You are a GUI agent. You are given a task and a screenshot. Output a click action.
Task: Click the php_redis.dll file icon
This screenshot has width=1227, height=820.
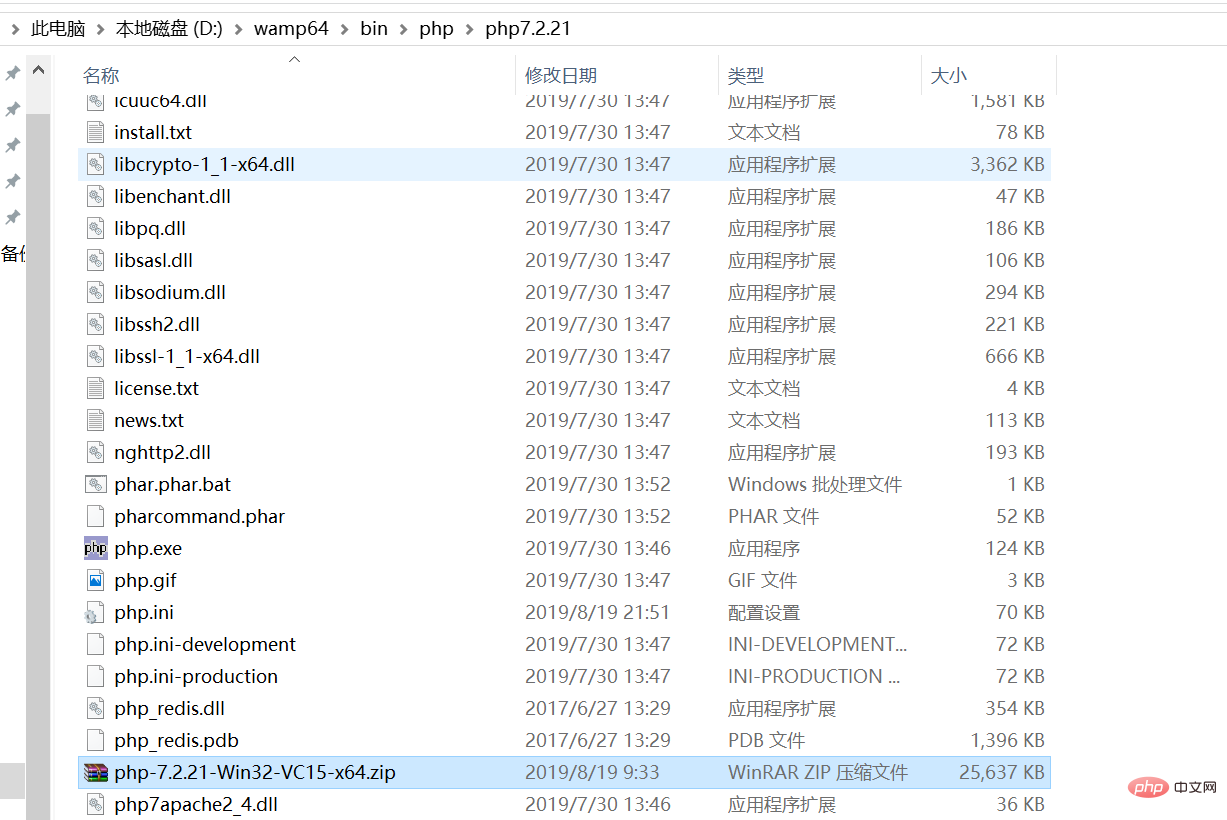[95, 708]
